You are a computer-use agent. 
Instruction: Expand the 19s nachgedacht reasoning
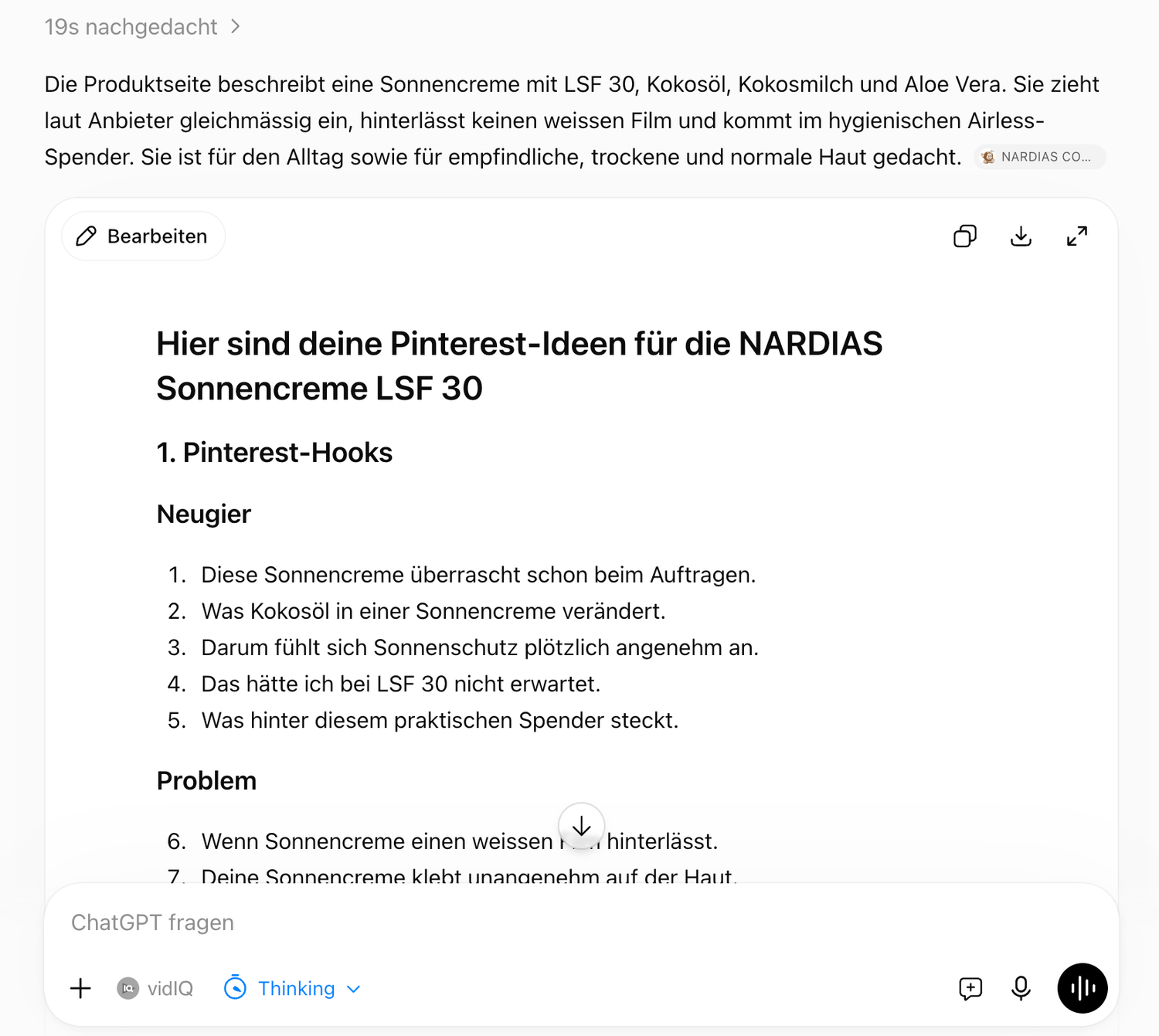coord(142,27)
